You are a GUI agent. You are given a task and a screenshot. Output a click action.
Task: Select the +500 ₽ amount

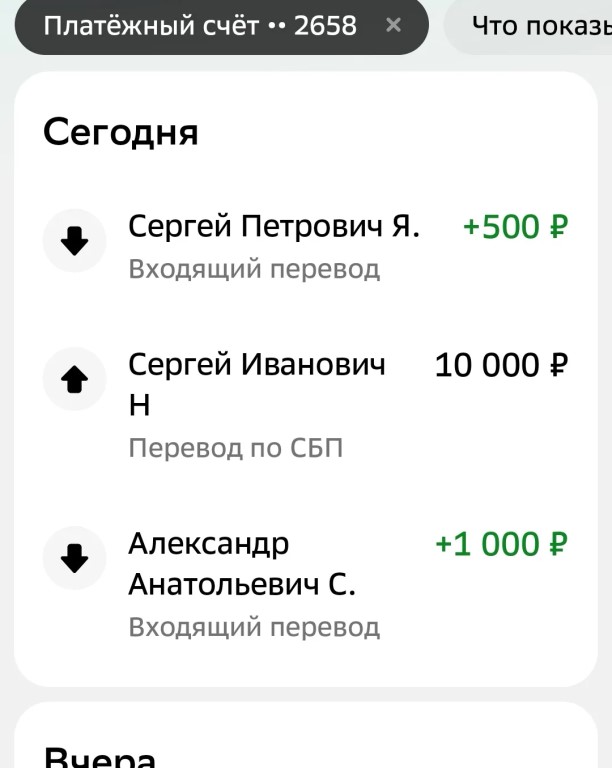516,227
